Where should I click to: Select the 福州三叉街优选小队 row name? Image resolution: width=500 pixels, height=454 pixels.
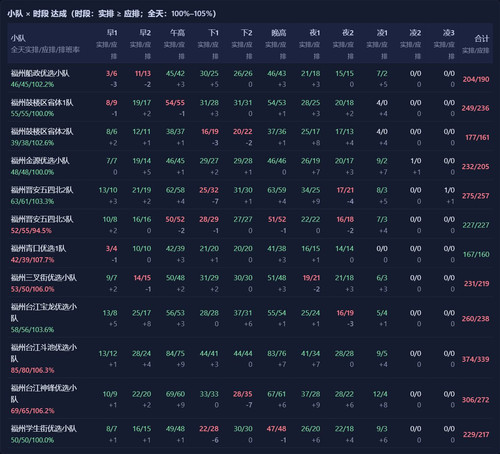tap(44, 278)
